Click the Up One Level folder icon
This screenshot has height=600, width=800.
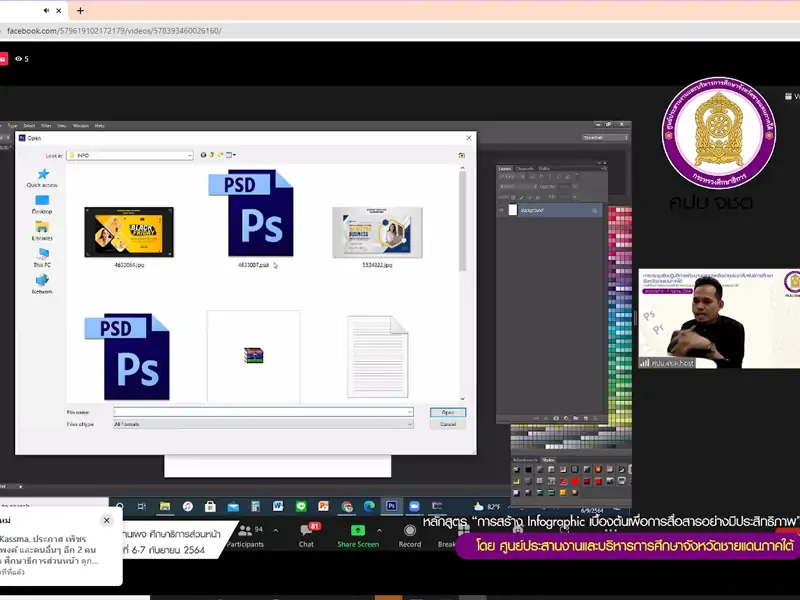212,155
